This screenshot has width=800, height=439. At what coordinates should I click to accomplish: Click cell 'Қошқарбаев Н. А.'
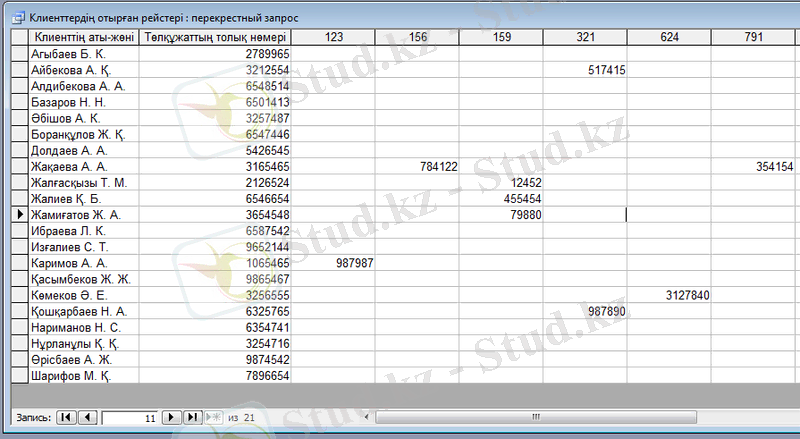(x=84, y=311)
